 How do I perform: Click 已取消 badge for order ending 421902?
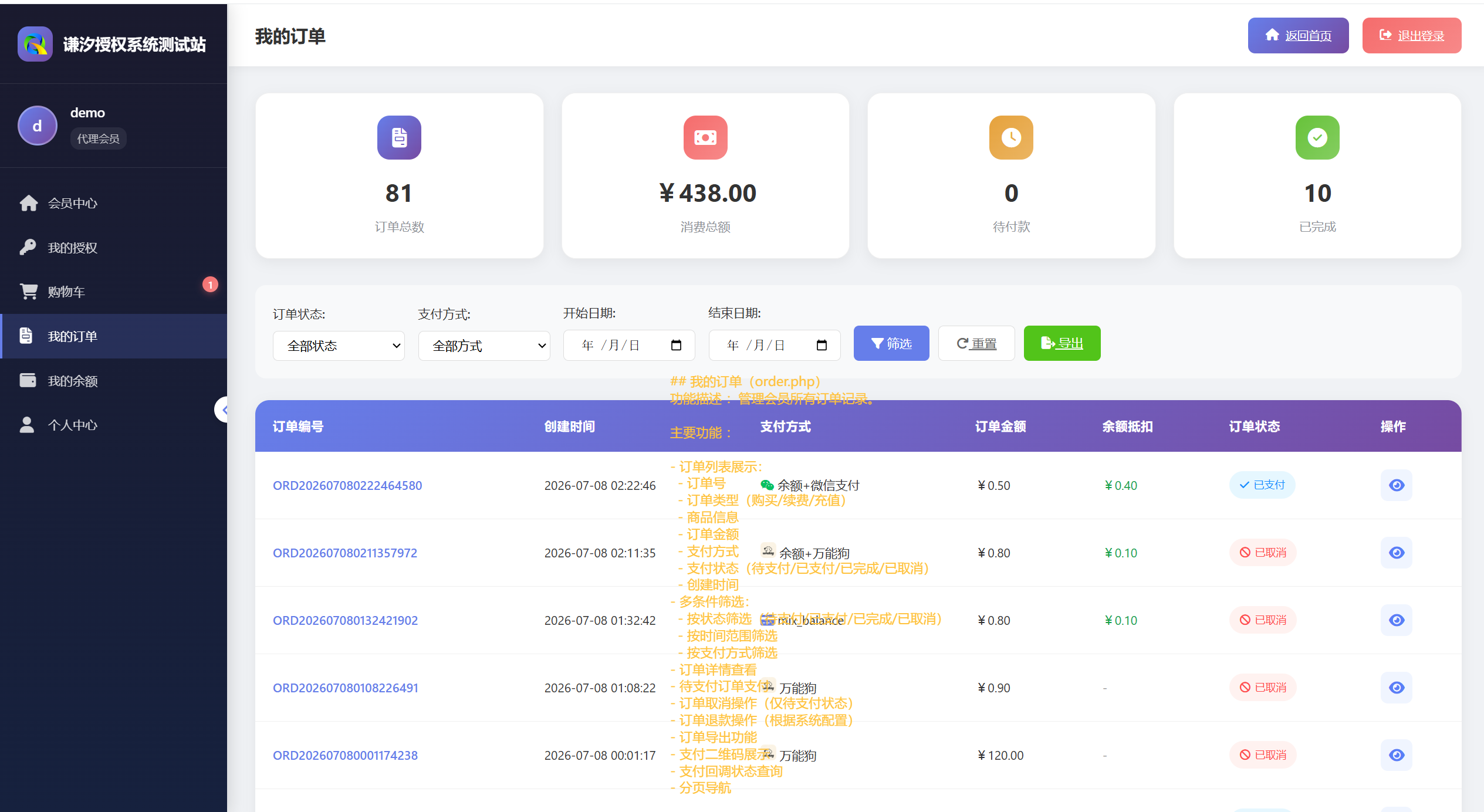(x=1263, y=620)
